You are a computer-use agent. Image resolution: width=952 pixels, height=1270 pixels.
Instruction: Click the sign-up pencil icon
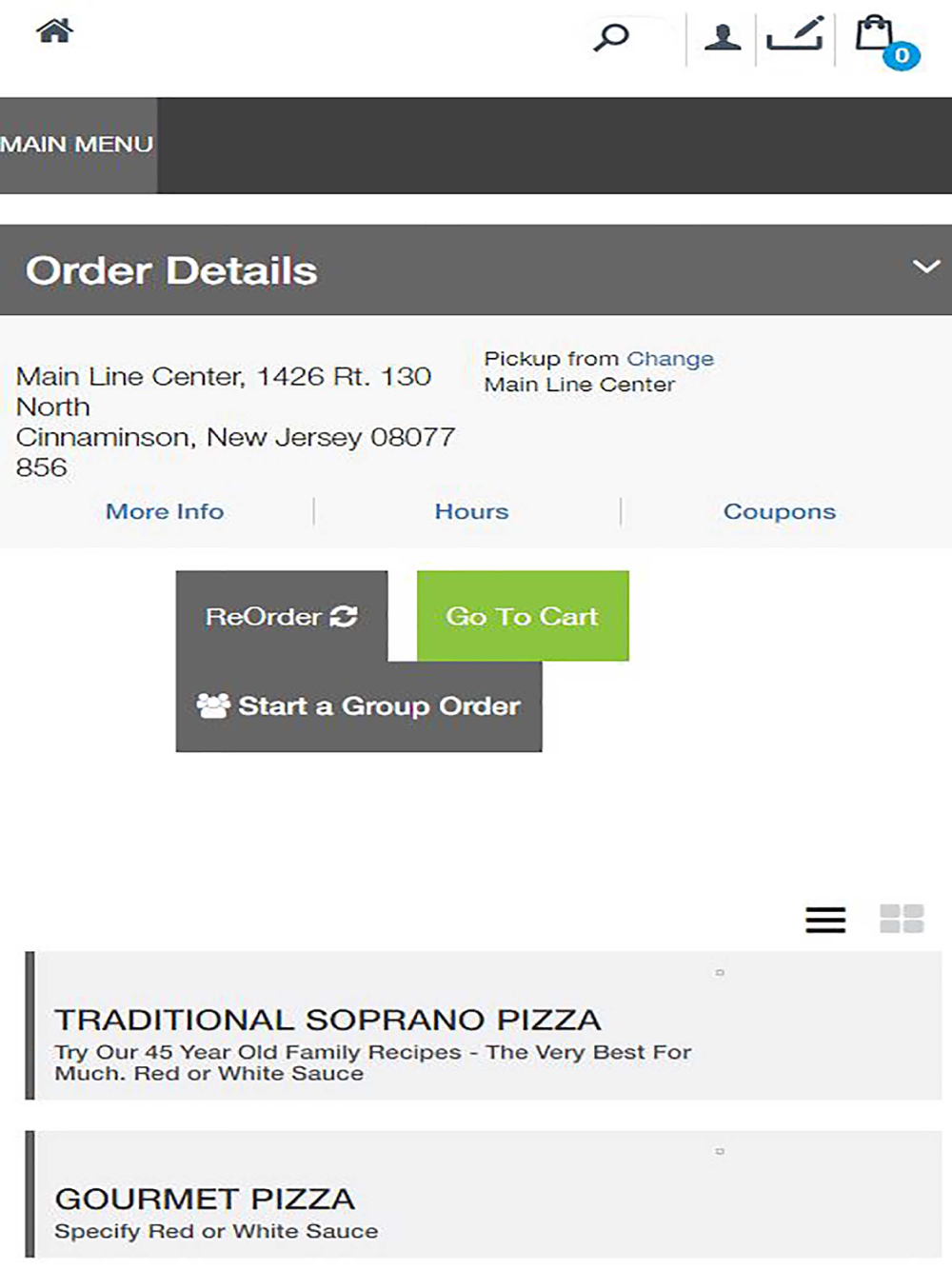[795, 34]
